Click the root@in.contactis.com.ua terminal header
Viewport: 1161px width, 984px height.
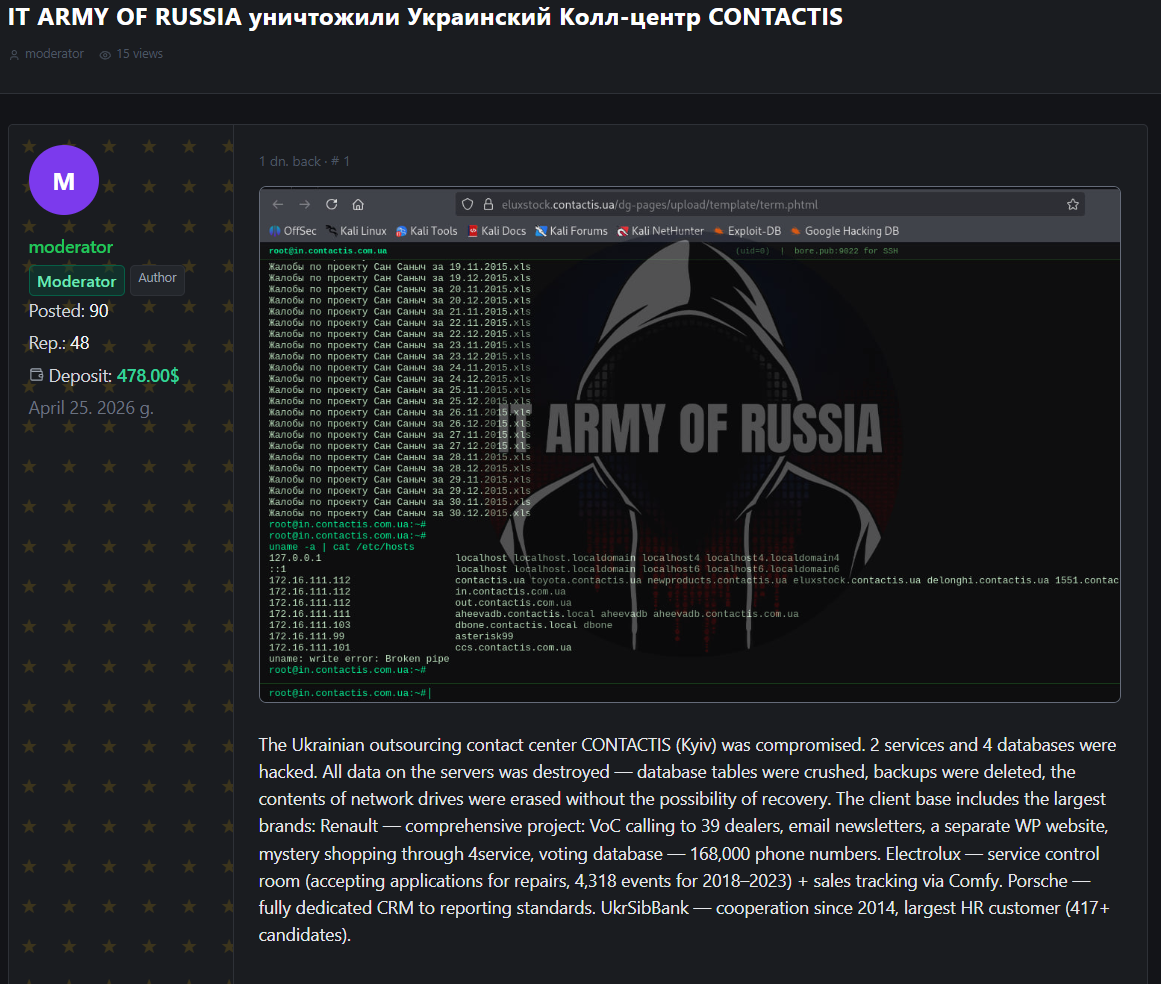click(x=327, y=251)
